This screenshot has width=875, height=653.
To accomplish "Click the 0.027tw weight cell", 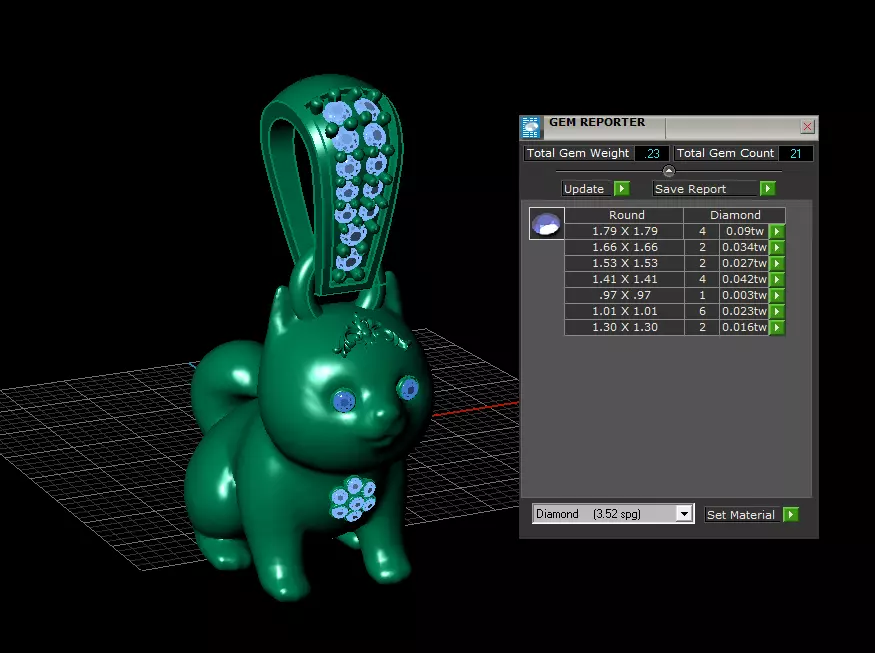I will [x=744, y=263].
